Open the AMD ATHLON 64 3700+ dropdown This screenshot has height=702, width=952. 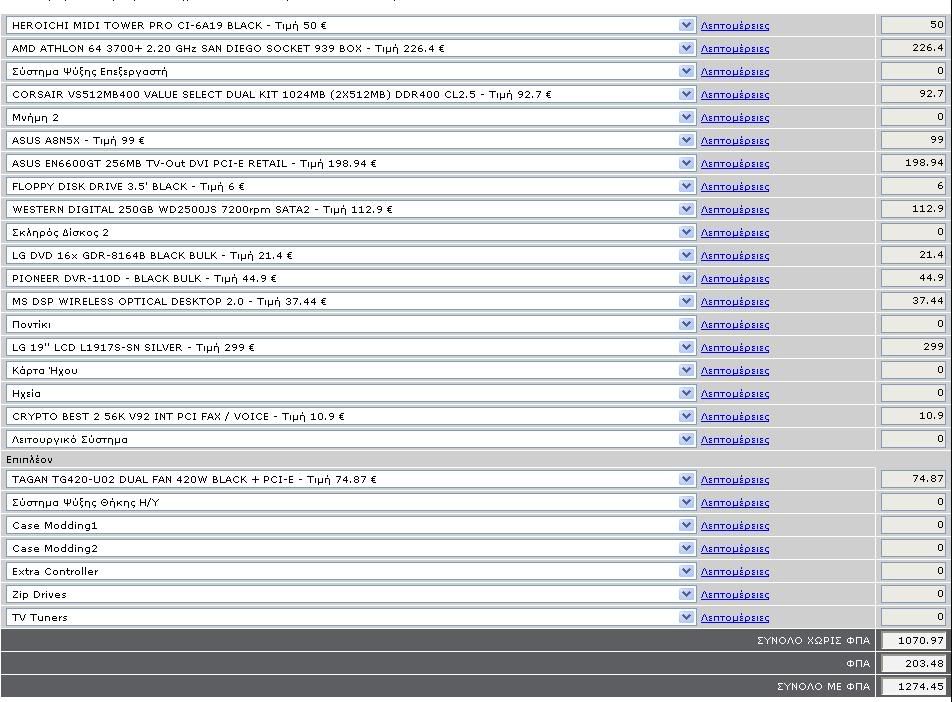pyautogui.click(x=350, y=49)
